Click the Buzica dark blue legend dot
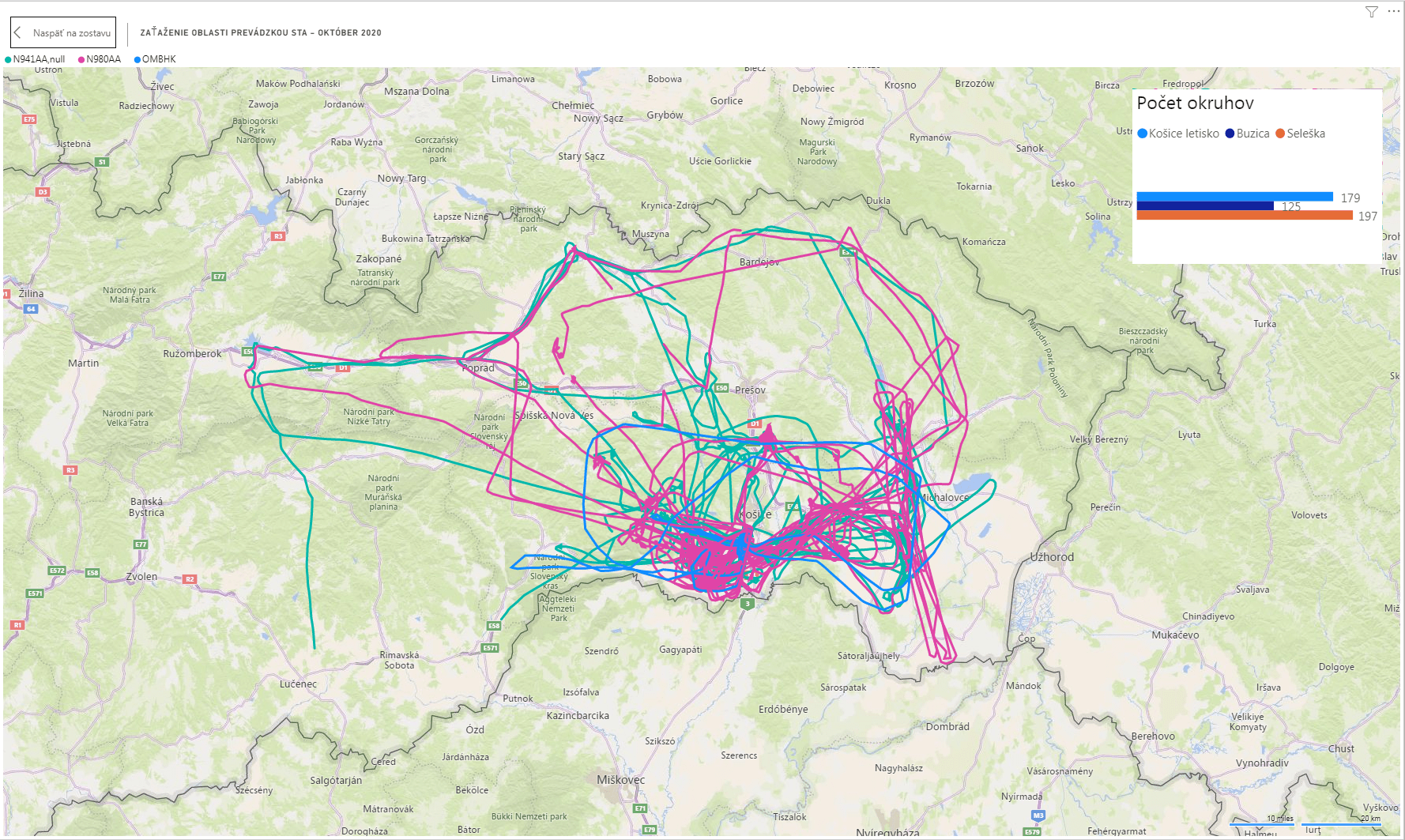The width and height of the screenshot is (1405, 840). [x=1230, y=134]
